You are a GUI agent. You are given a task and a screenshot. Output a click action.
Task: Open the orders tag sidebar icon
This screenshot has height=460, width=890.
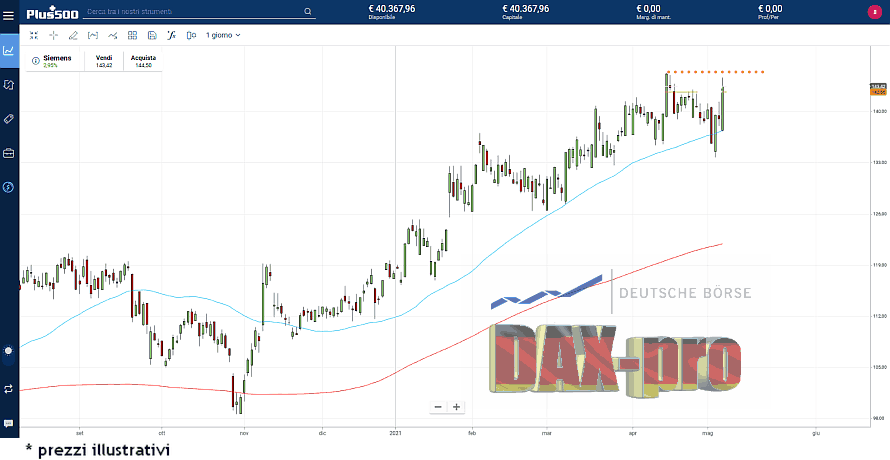click(x=9, y=119)
